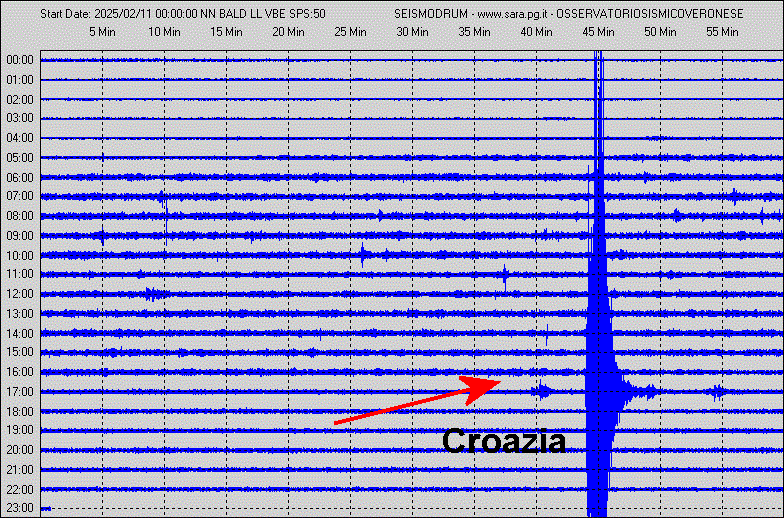Click the 5 Min axis label
The width and height of the screenshot is (784, 518).
click(x=102, y=32)
